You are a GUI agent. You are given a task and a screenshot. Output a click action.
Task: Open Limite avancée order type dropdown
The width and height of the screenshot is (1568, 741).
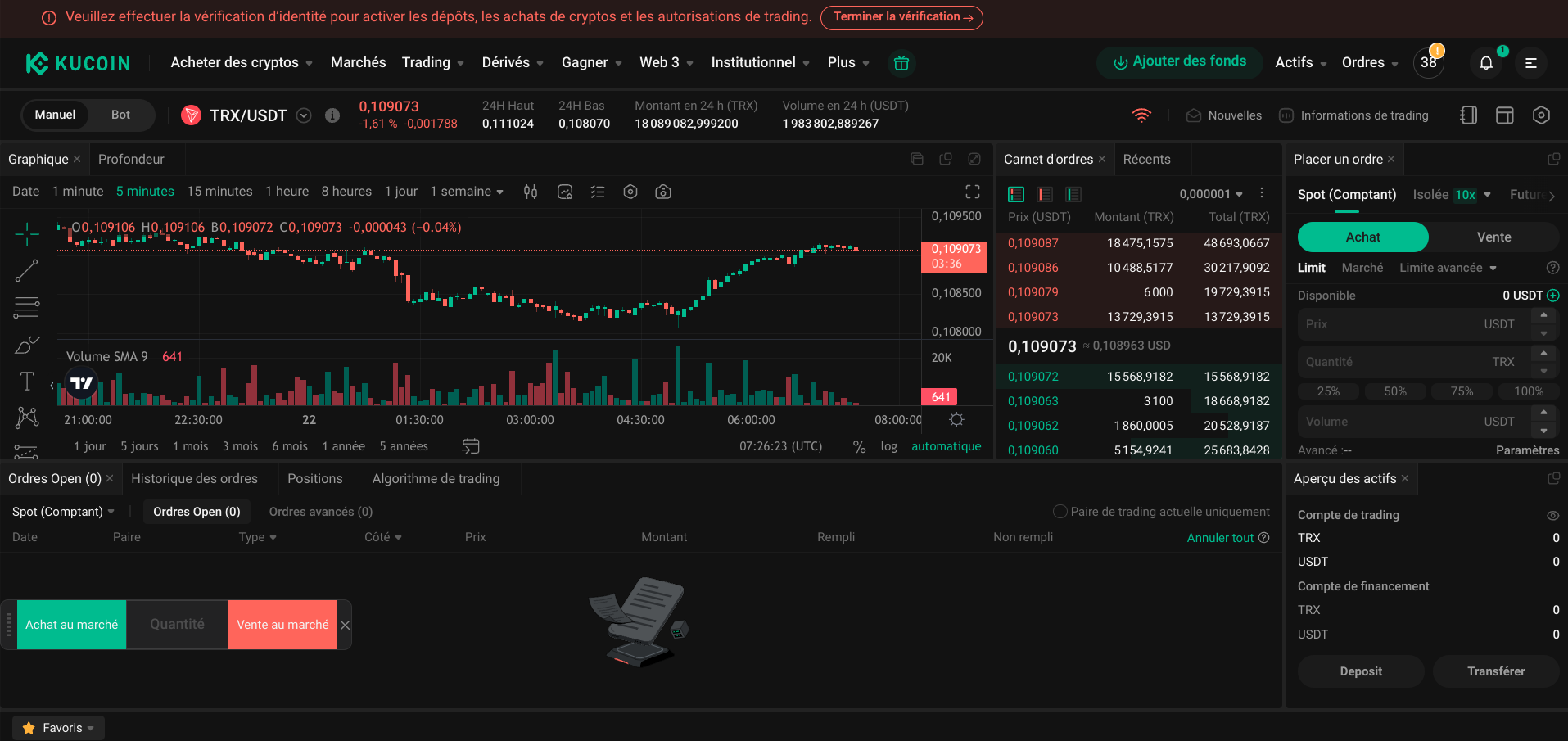[x=1448, y=268]
